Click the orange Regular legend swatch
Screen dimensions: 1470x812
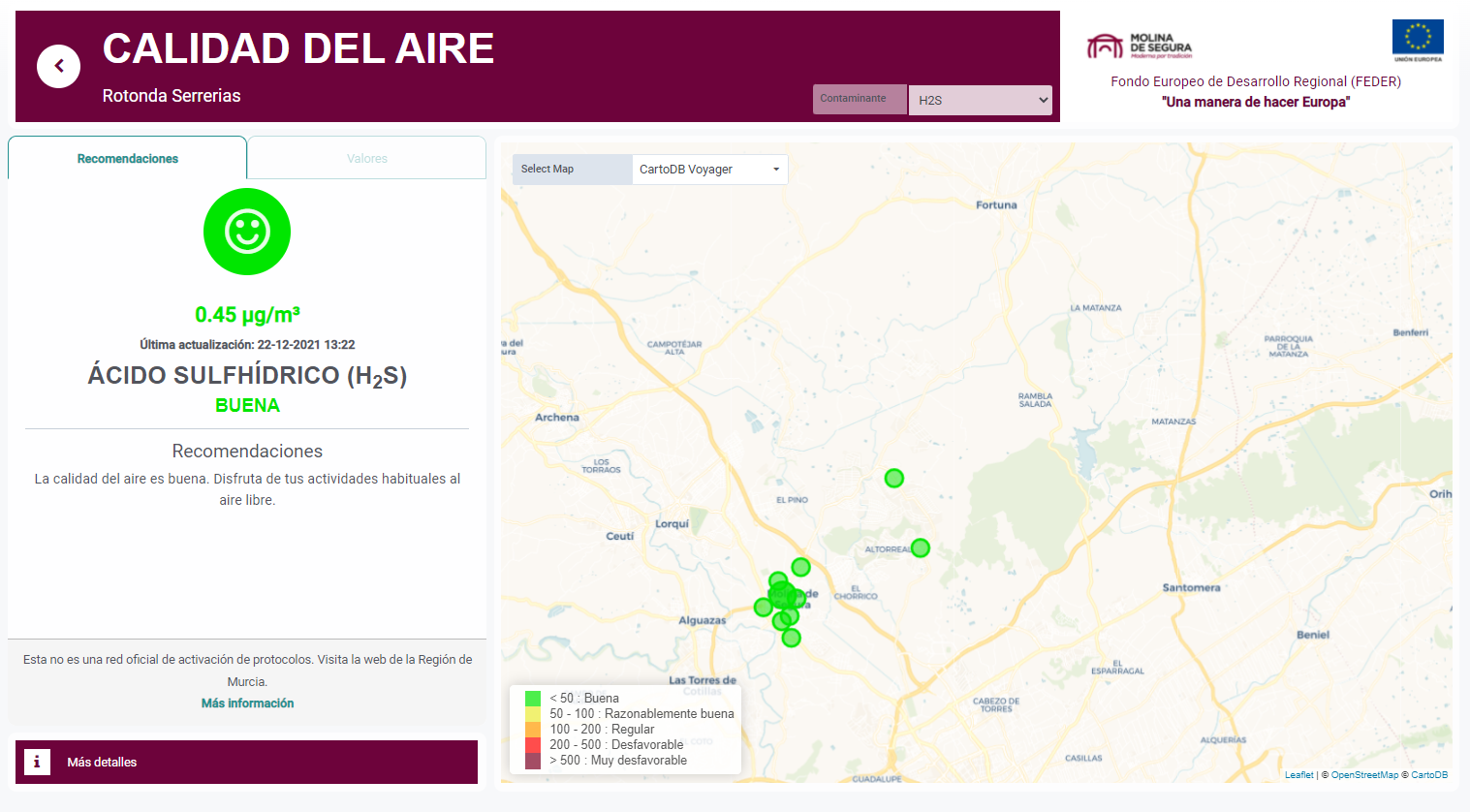(533, 729)
